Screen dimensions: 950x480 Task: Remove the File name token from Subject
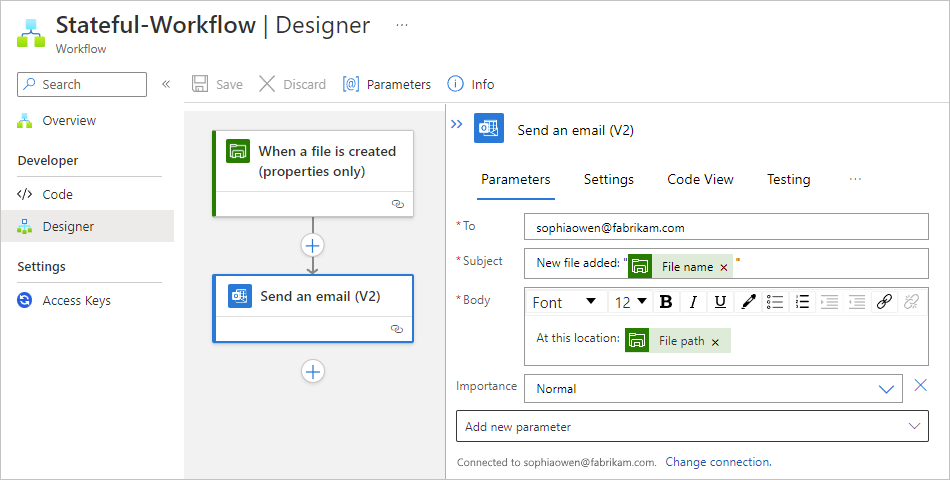pyautogui.click(x=724, y=267)
